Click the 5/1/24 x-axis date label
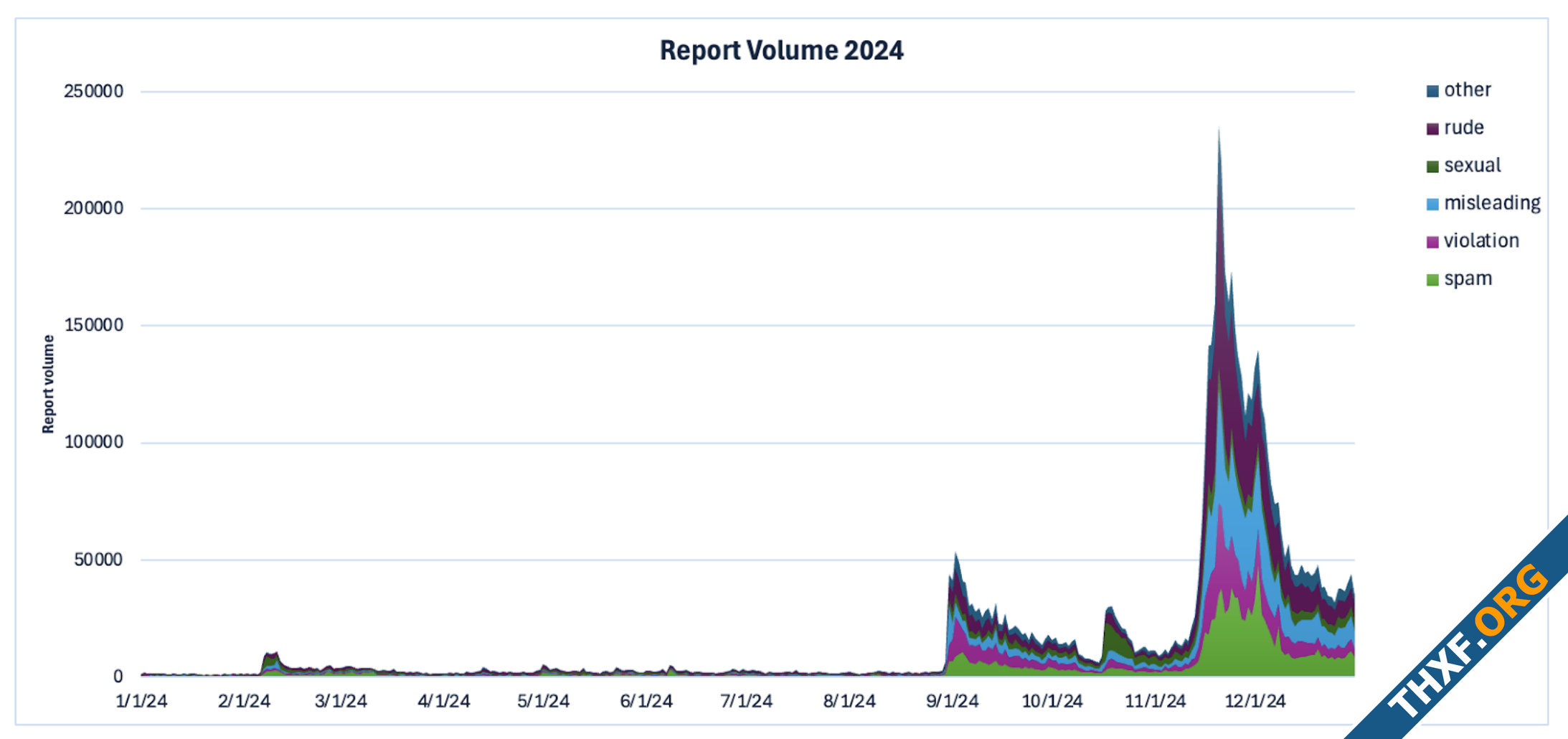The height and width of the screenshot is (739, 1568). 543,701
